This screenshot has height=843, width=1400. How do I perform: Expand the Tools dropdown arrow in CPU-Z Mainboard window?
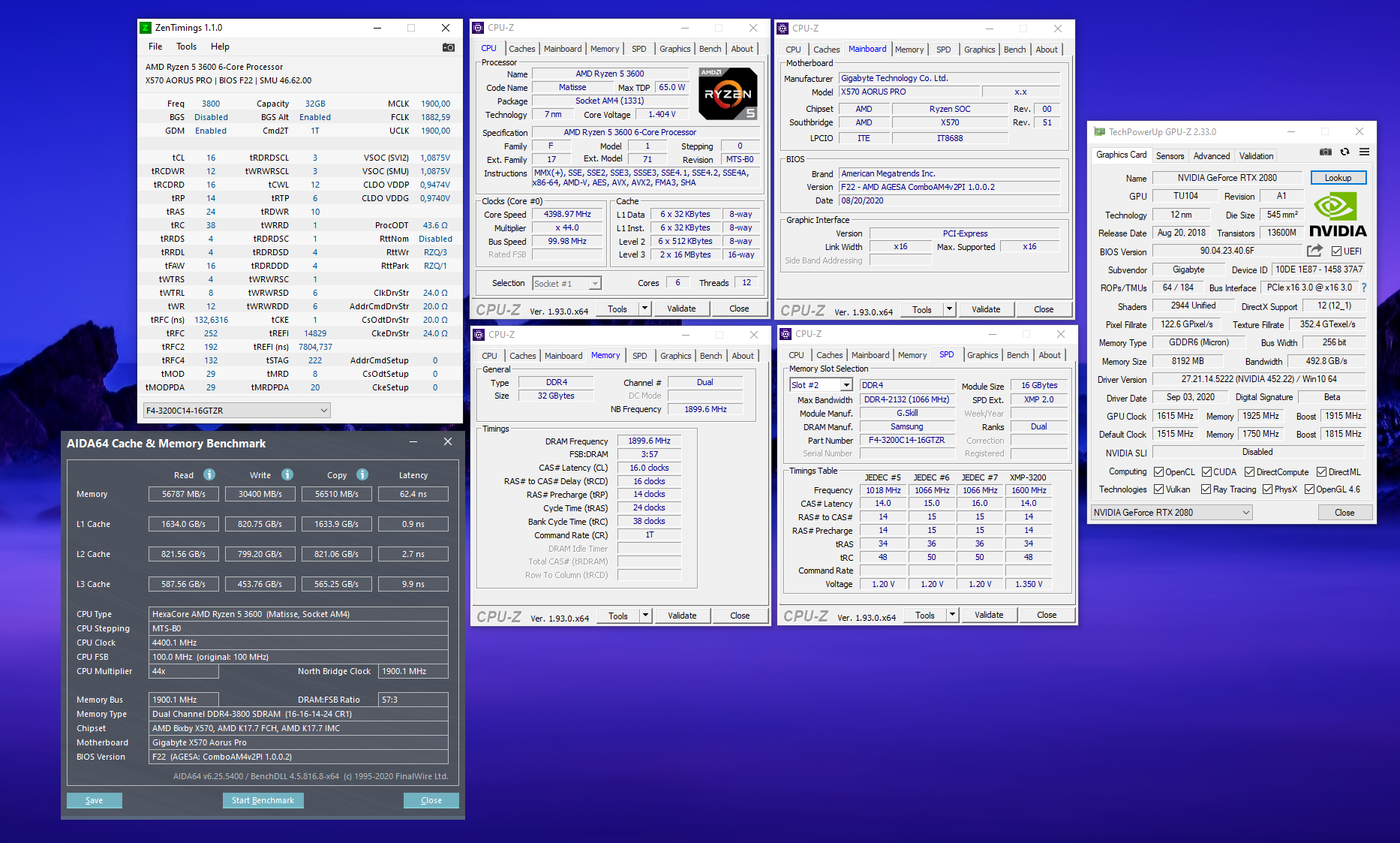pos(949,309)
